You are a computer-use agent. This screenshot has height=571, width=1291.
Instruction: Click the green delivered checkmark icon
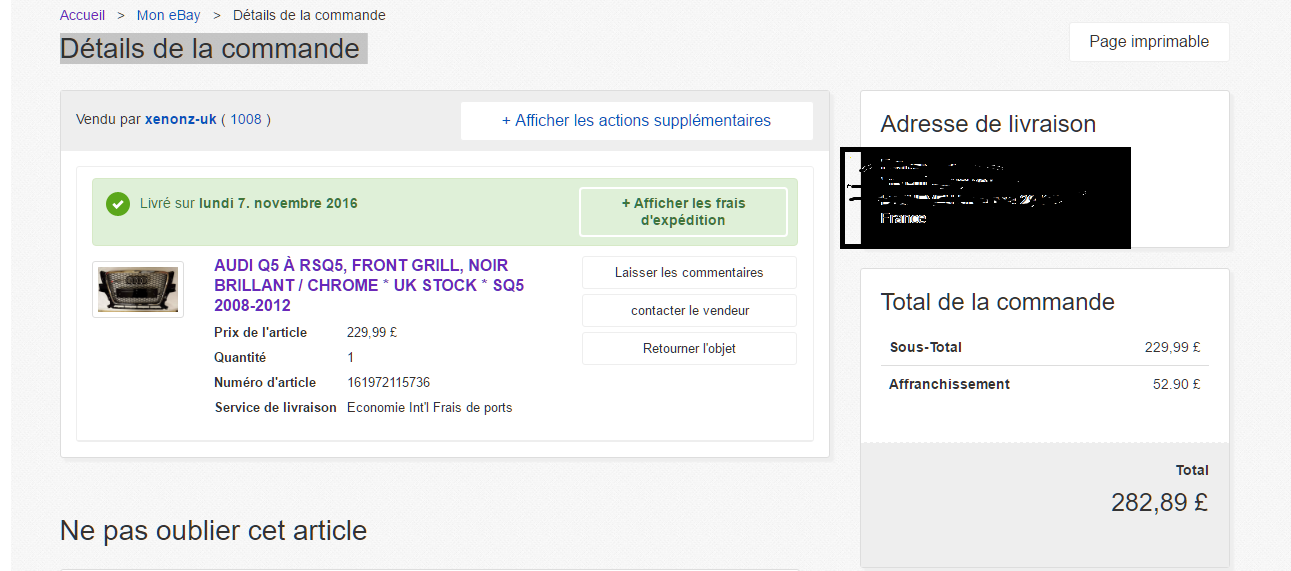pyautogui.click(x=118, y=204)
